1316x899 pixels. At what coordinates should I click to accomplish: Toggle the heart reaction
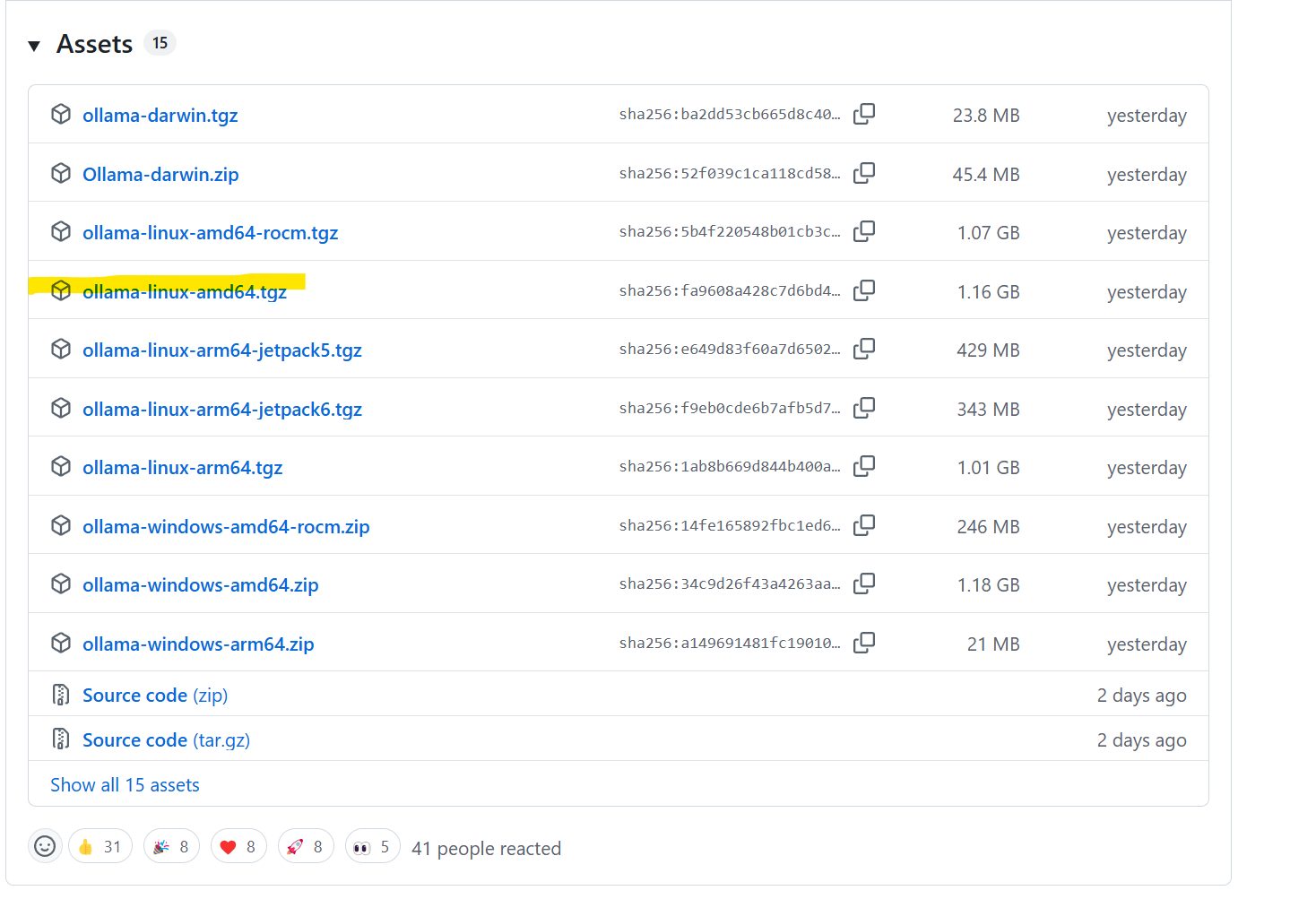coord(238,846)
